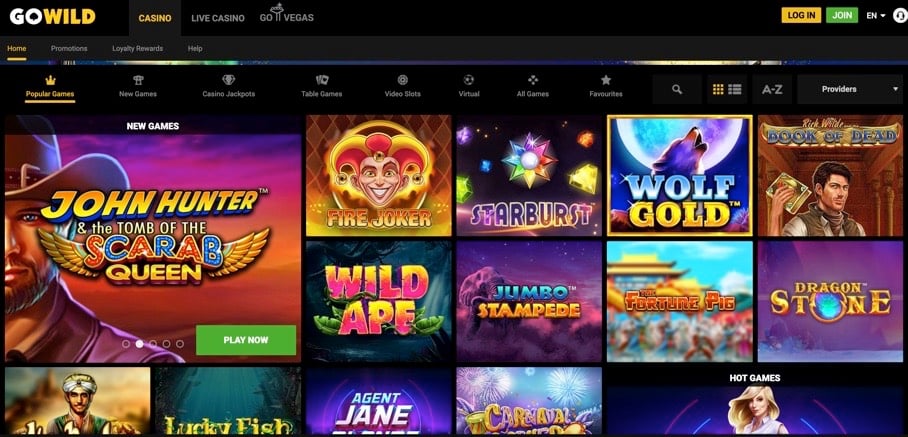Switch to list view layout

click(x=735, y=89)
